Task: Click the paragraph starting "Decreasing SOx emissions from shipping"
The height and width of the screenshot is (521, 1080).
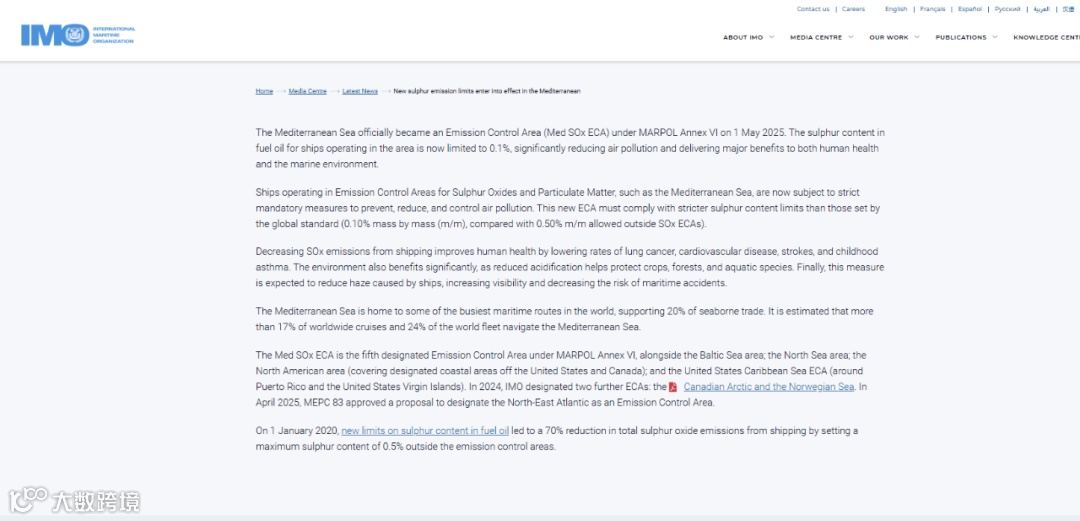Action: pos(570,267)
